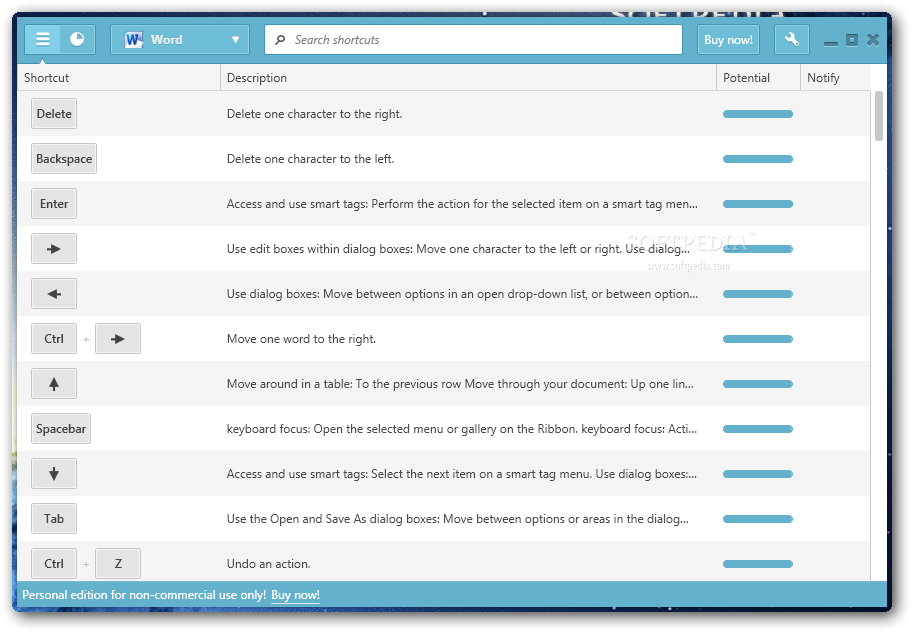The height and width of the screenshot is (632, 912).
Task: Open settings with the wrench icon
Action: 792,40
